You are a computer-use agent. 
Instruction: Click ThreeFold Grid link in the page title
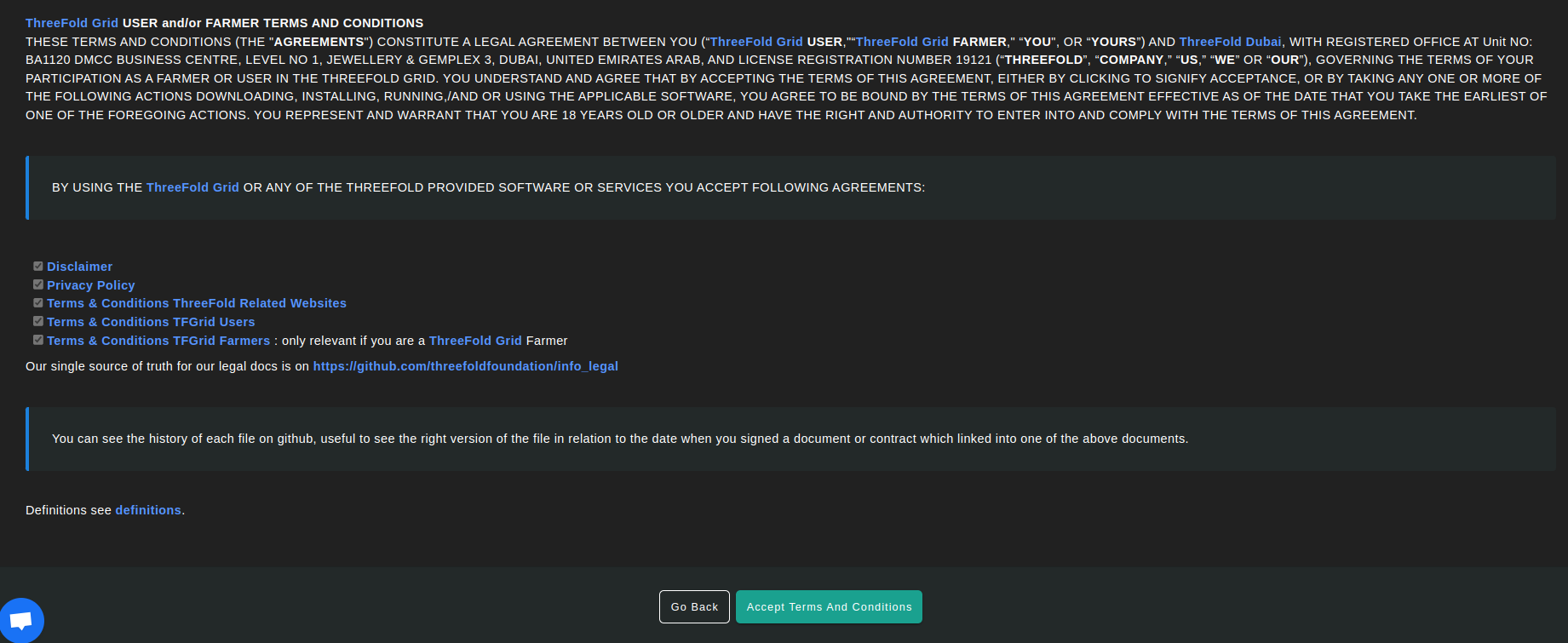click(x=72, y=23)
